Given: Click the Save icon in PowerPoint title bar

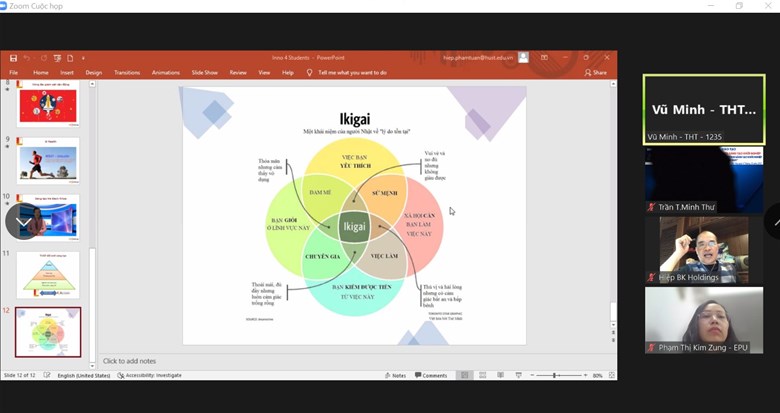Looking at the screenshot, I should tap(14, 58).
